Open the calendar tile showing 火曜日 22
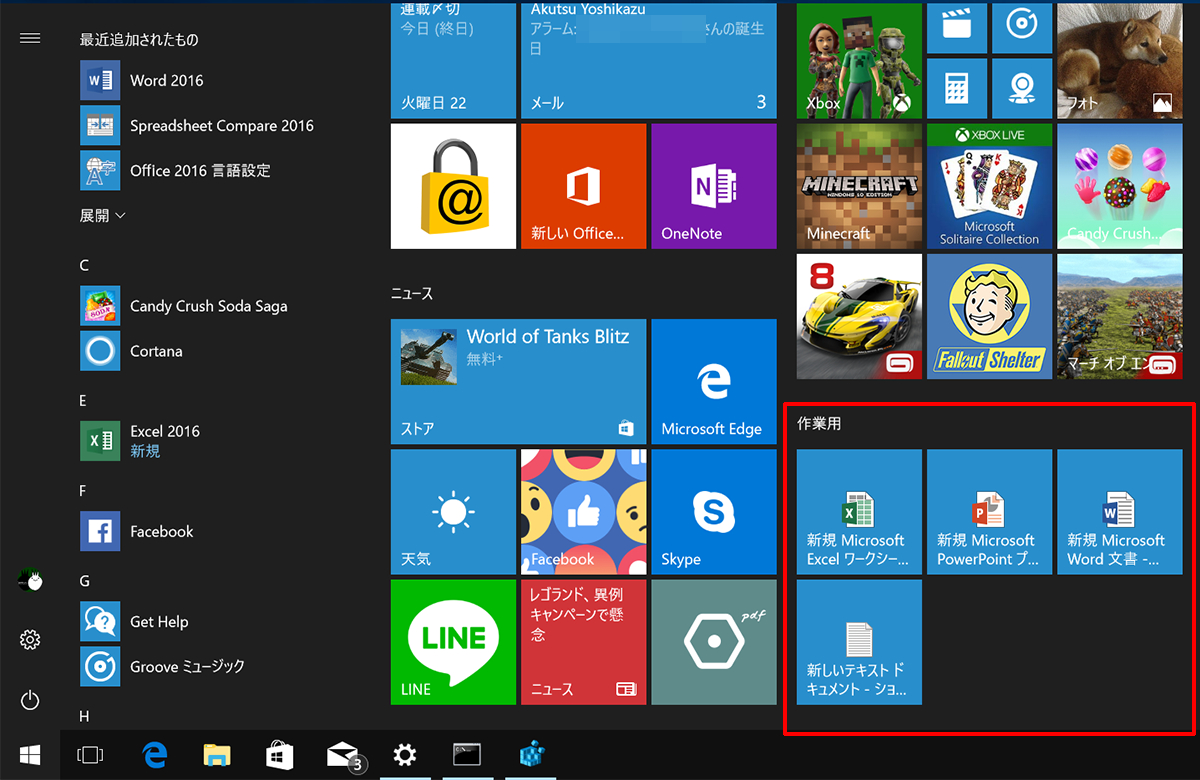This screenshot has width=1200, height=780. click(453, 60)
